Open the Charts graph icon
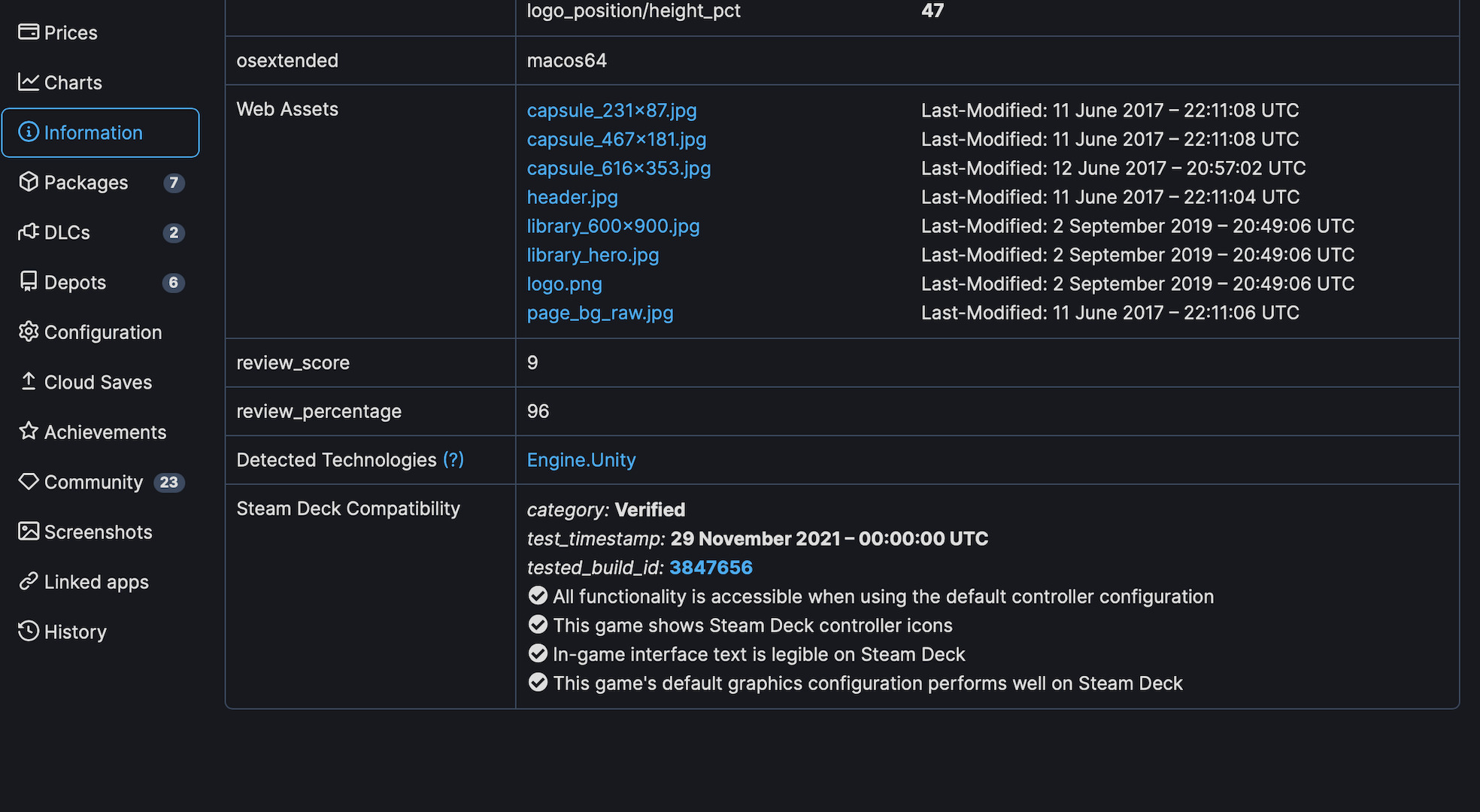 [29, 82]
